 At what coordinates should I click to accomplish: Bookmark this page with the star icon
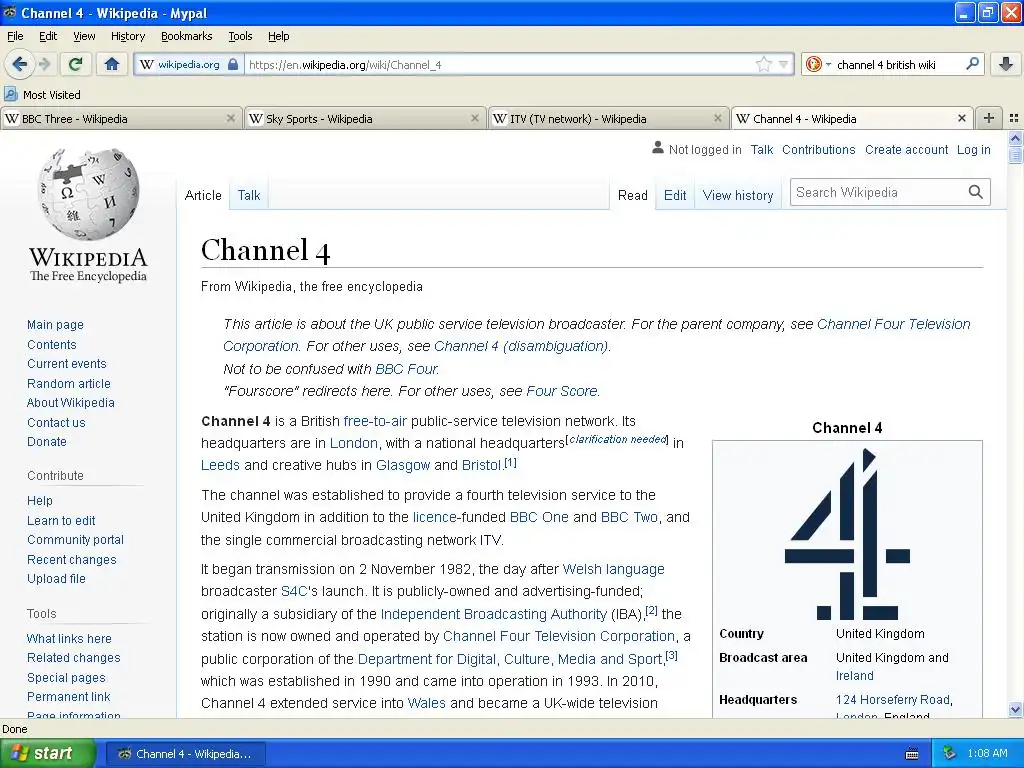(x=763, y=64)
